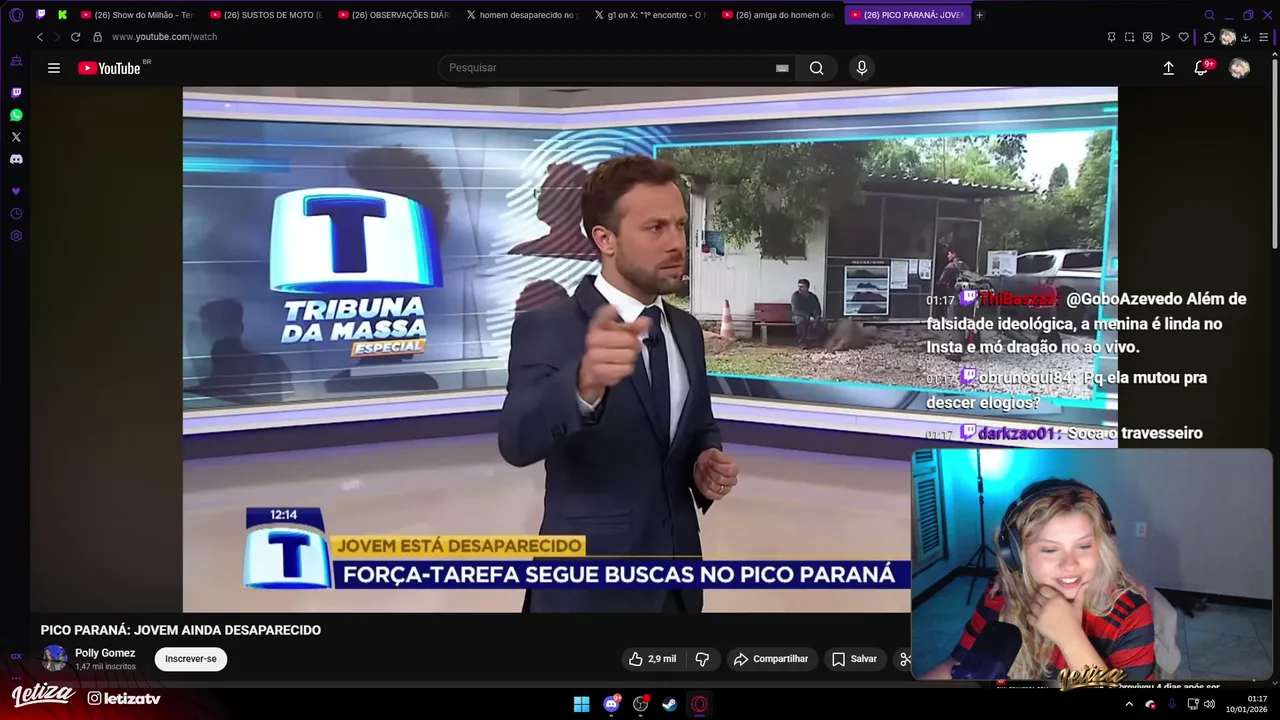Open the sidebar settings gear
The height and width of the screenshot is (720, 1280).
coord(16,236)
